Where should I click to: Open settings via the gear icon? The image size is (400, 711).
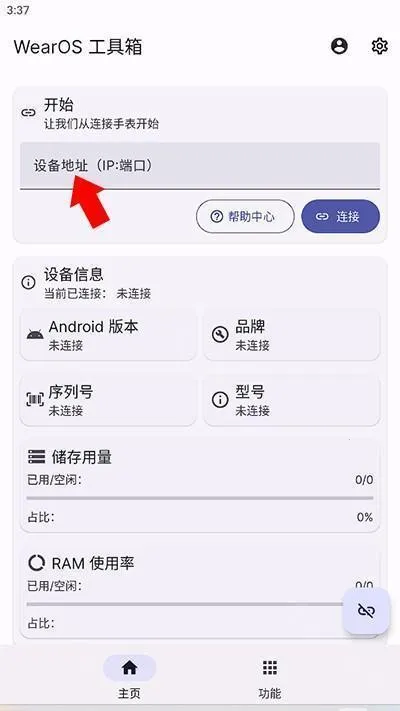[380, 46]
